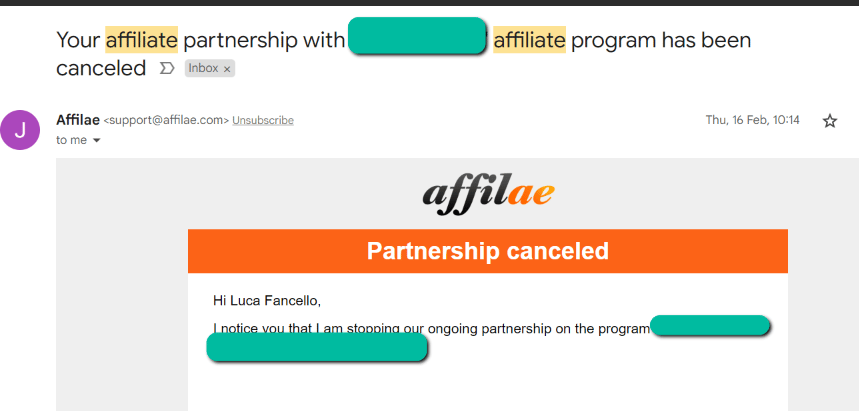859x411 pixels.
Task: Expand recipient details arrow next to 'to me'
Action: [97, 140]
